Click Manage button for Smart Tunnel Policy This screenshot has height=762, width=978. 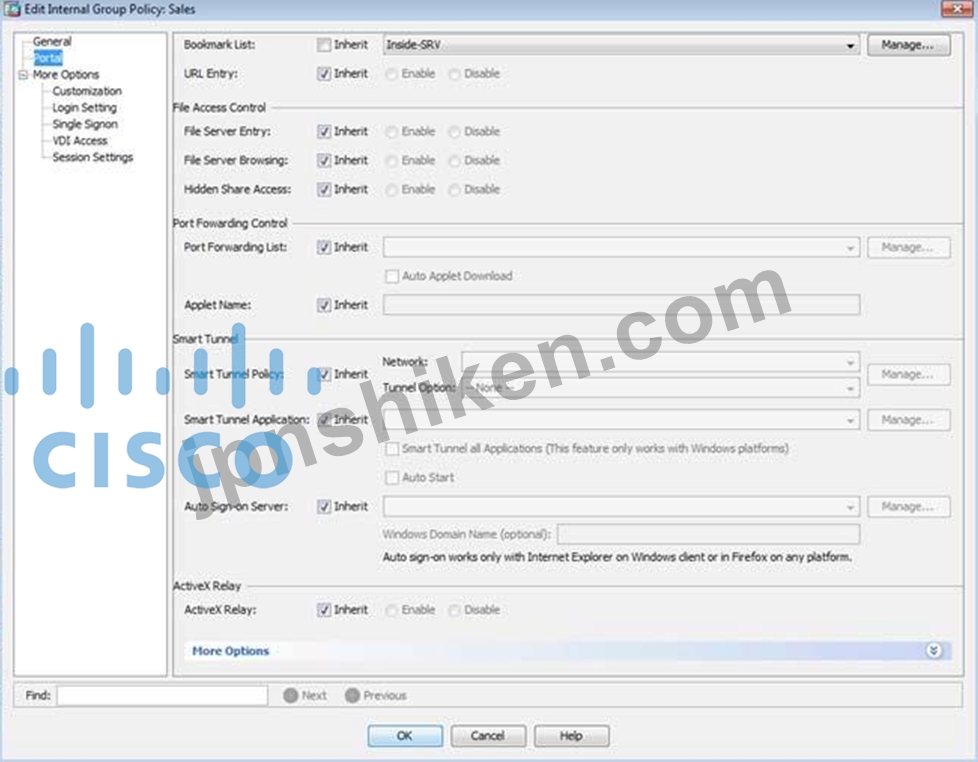pyautogui.click(x=908, y=374)
